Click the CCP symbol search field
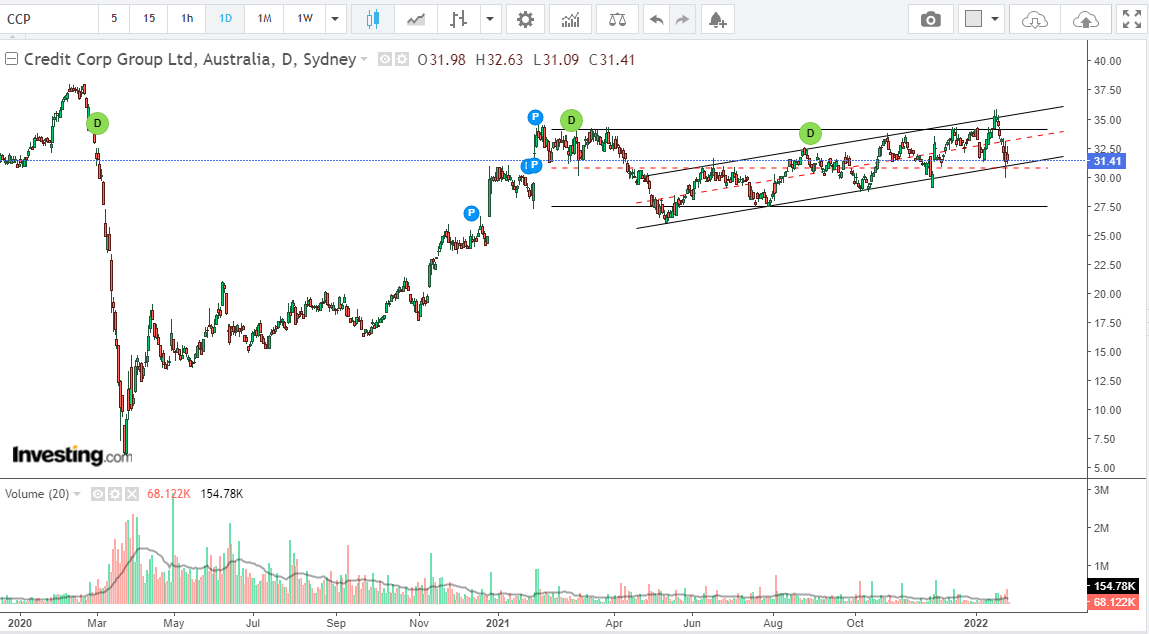The height and width of the screenshot is (634, 1149). [50, 19]
